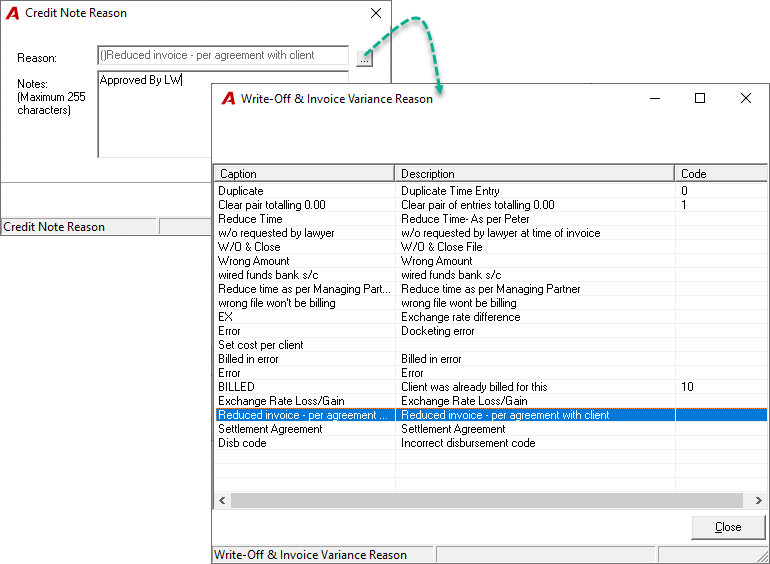The width and height of the screenshot is (770, 564).
Task: Sort by the Description column header
Action: tap(535, 174)
